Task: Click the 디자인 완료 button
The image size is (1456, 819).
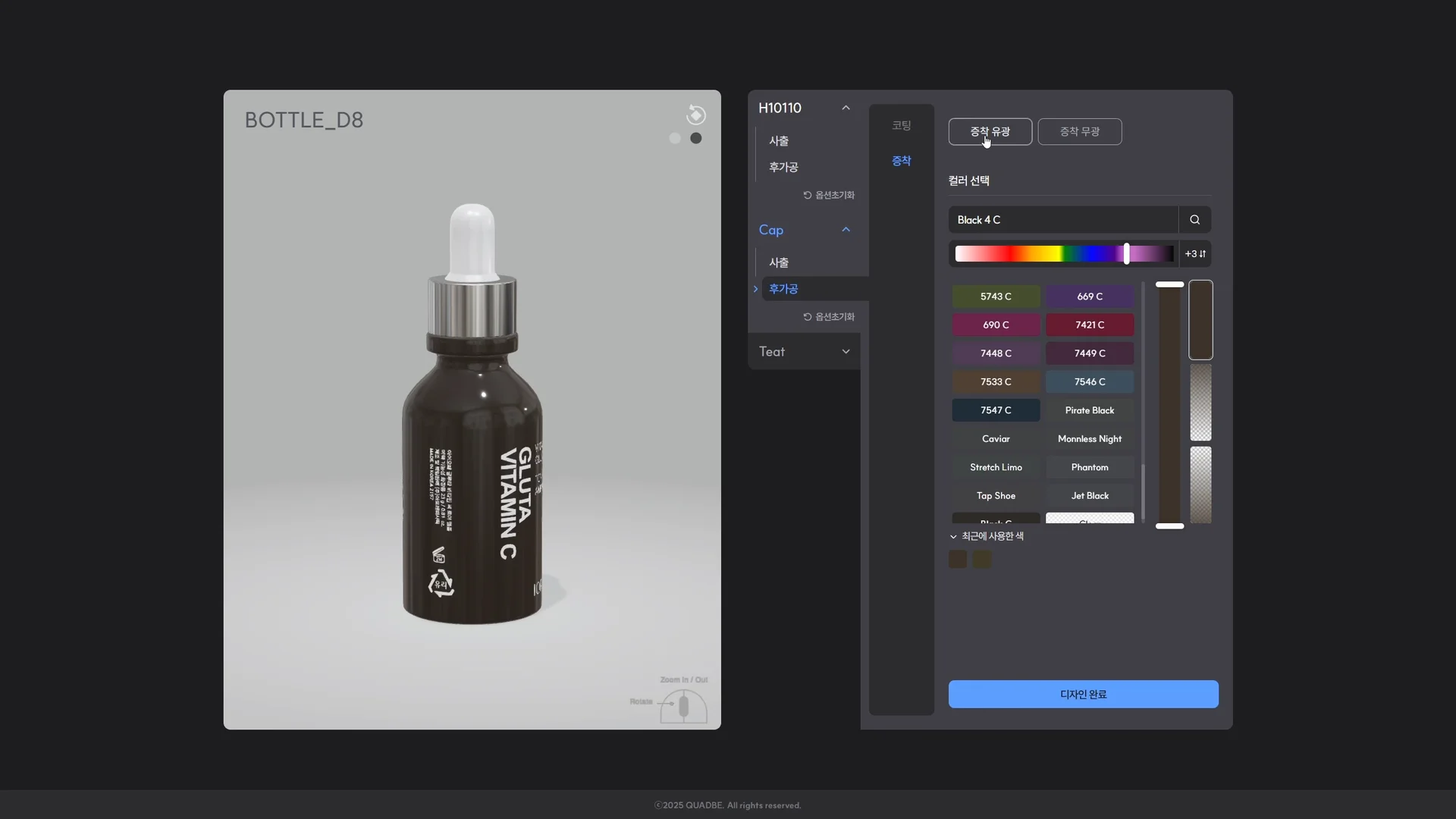Action: coord(1083,694)
